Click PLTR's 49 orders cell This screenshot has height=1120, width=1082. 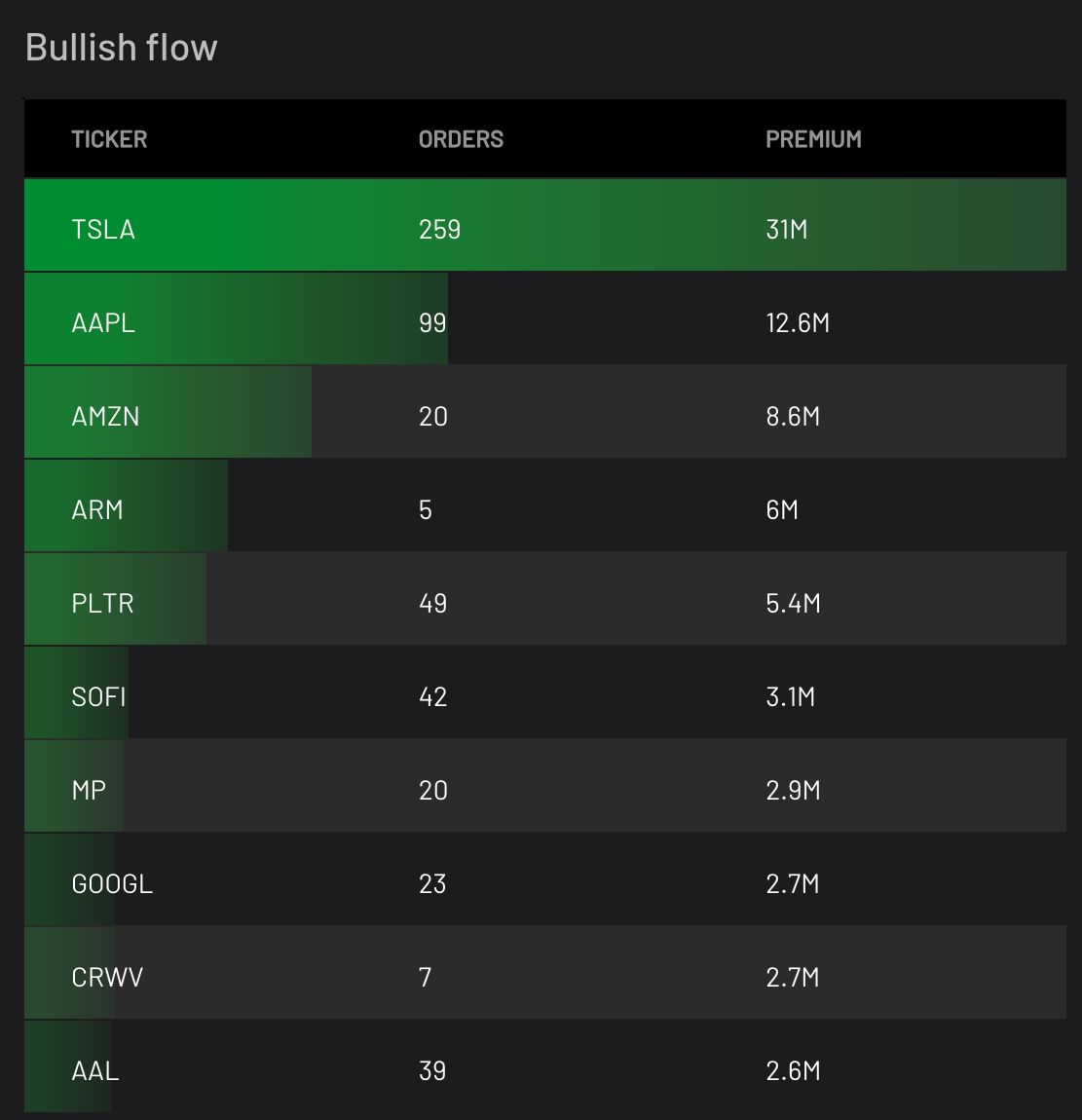click(x=432, y=604)
